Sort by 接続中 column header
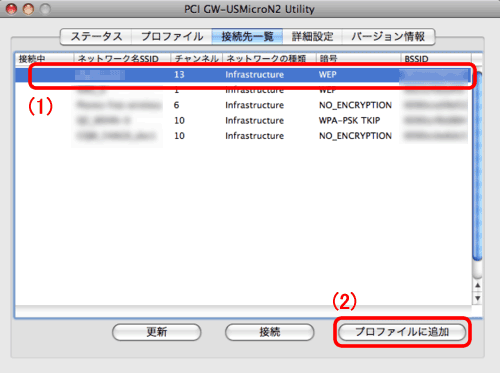Image resolution: width=500 pixels, height=373 pixels. click(x=44, y=59)
